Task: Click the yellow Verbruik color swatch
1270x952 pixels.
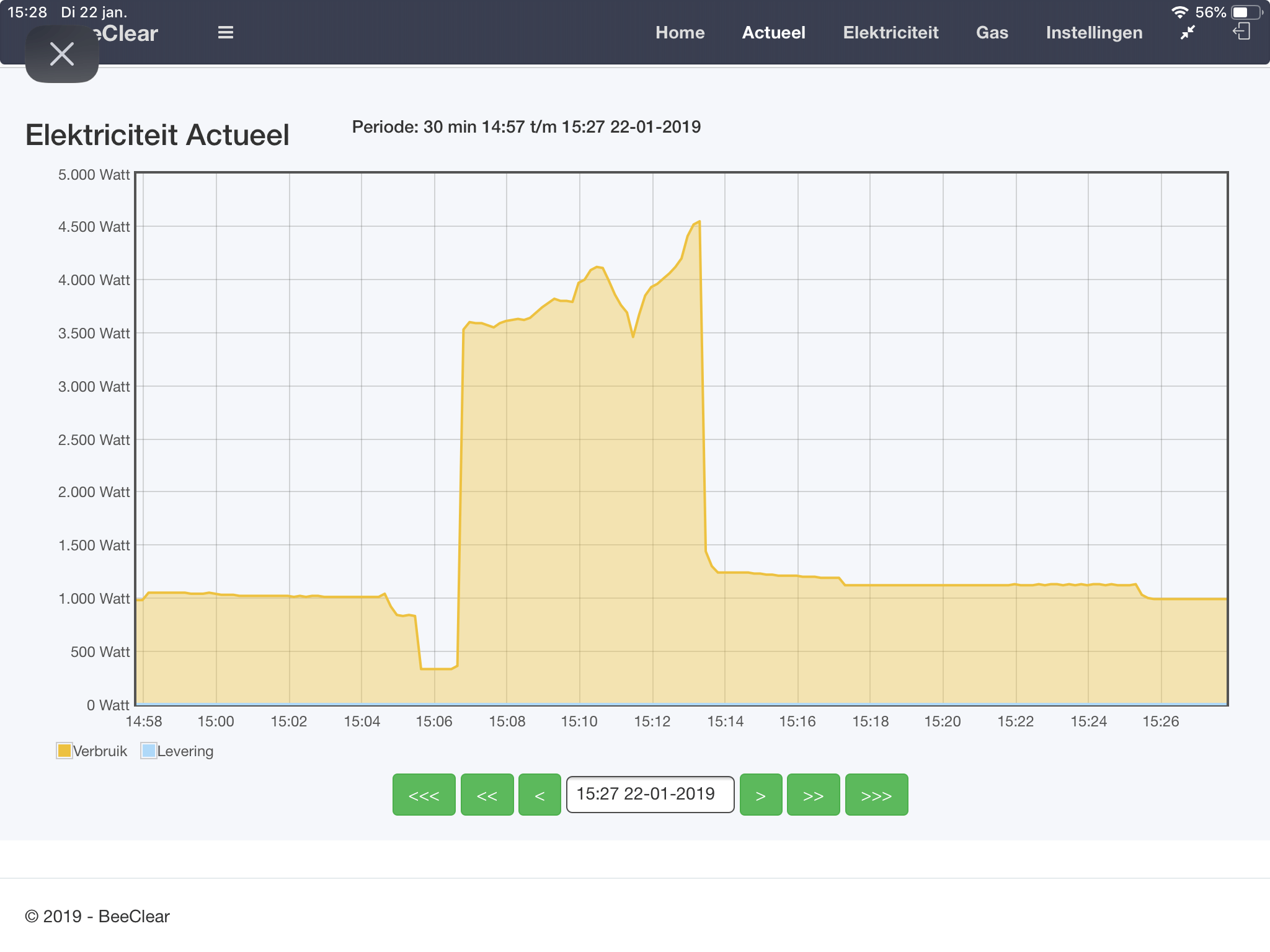Action: point(64,751)
